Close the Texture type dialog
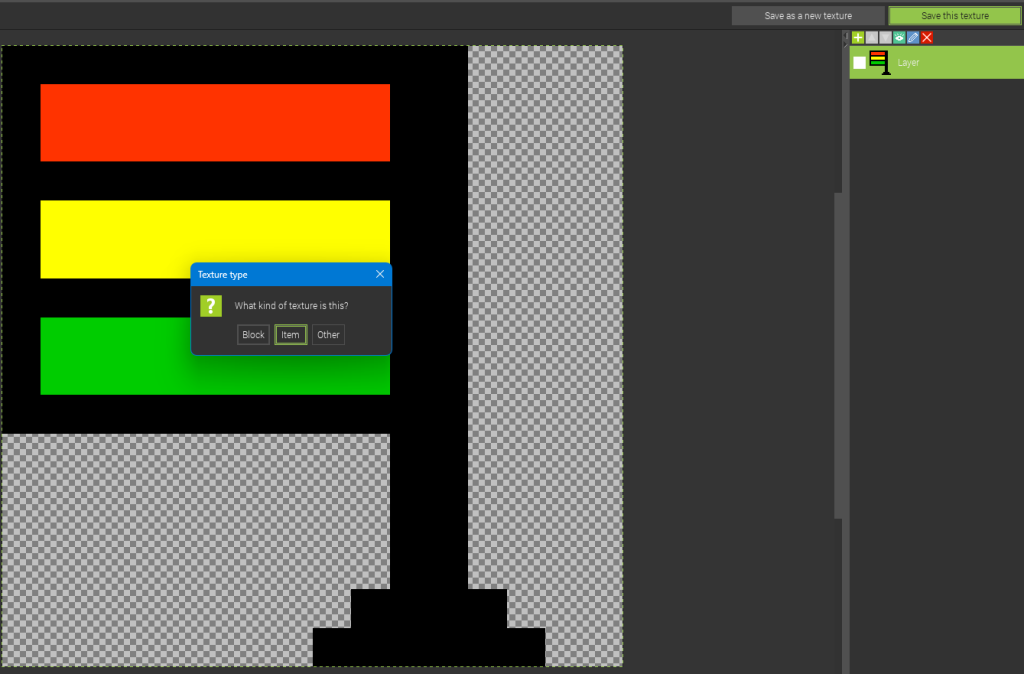Image resolution: width=1024 pixels, height=674 pixels. [x=380, y=274]
